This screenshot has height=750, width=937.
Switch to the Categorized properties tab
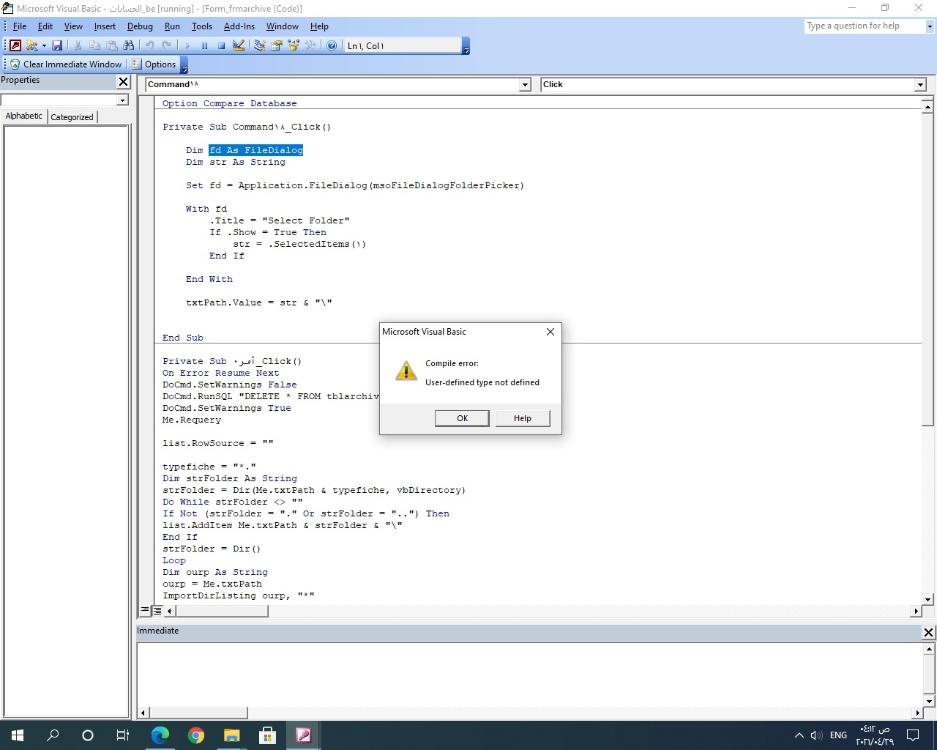[x=72, y=117]
